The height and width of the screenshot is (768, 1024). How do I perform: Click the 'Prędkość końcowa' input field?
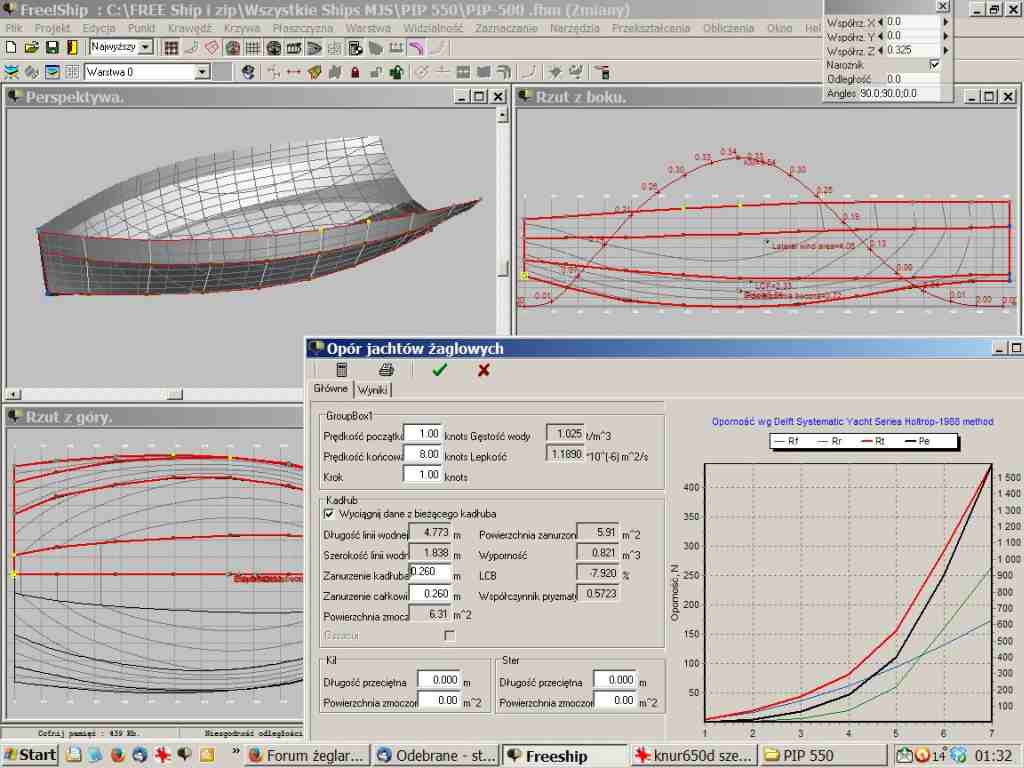pos(423,455)
